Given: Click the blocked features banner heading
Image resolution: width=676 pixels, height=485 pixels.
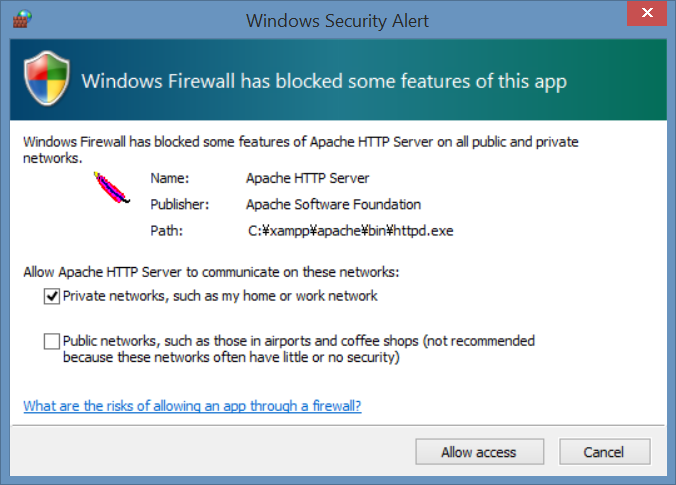Looking at the screenshot, I should 324,81.
